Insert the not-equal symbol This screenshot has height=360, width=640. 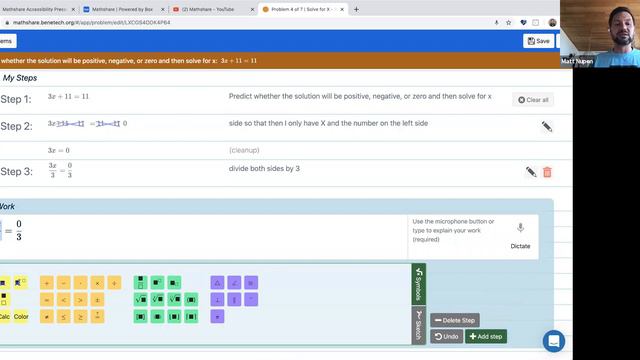47,316
